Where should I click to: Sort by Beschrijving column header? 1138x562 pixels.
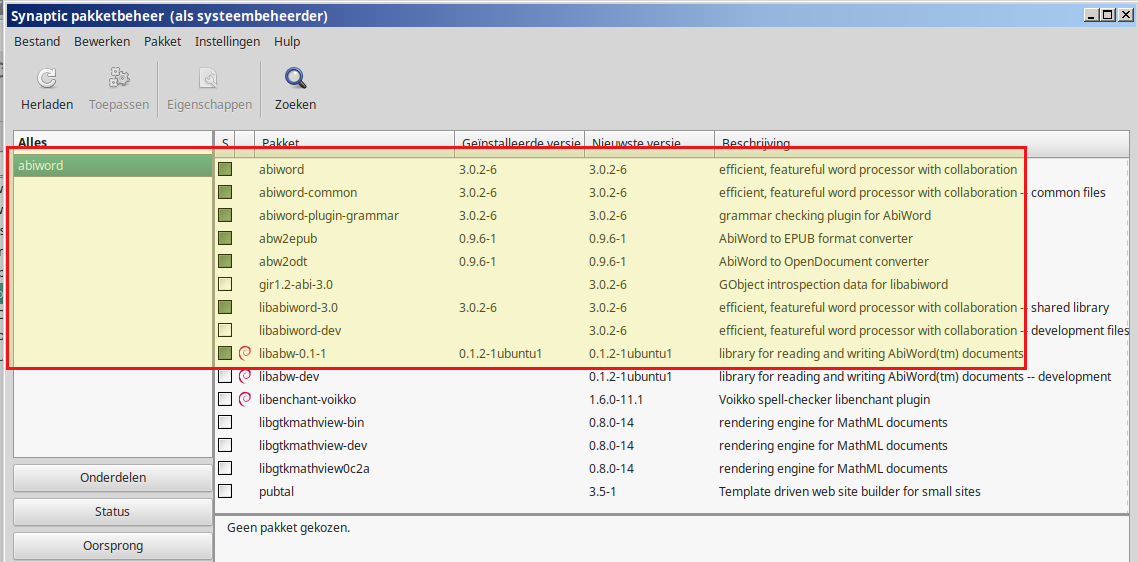922,144
